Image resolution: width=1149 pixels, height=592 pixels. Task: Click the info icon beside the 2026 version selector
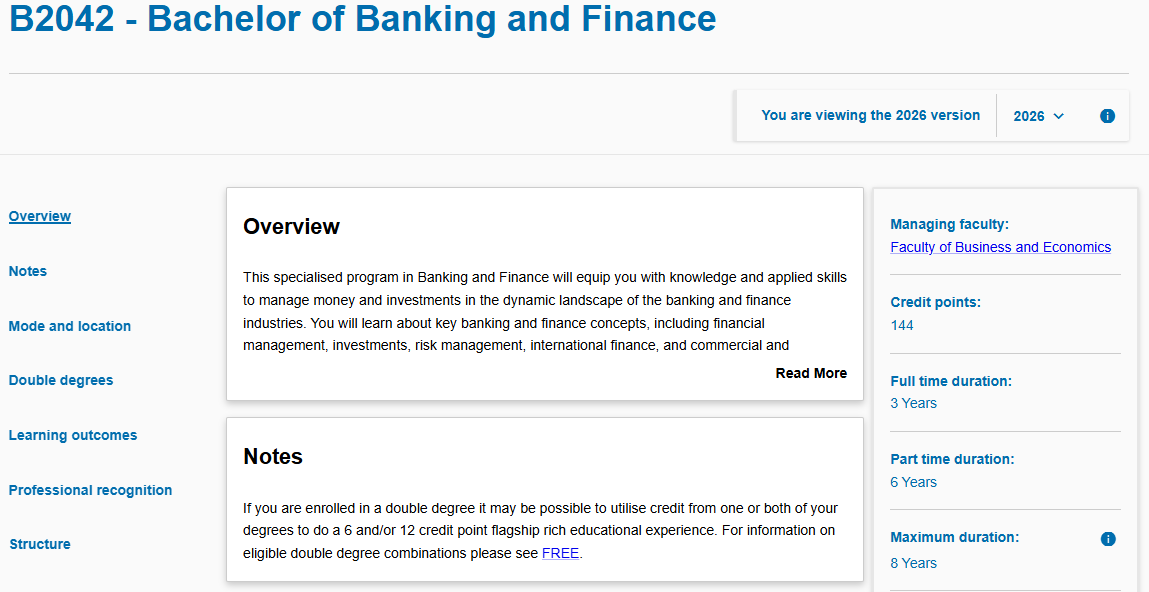[x=1107, y=116]
